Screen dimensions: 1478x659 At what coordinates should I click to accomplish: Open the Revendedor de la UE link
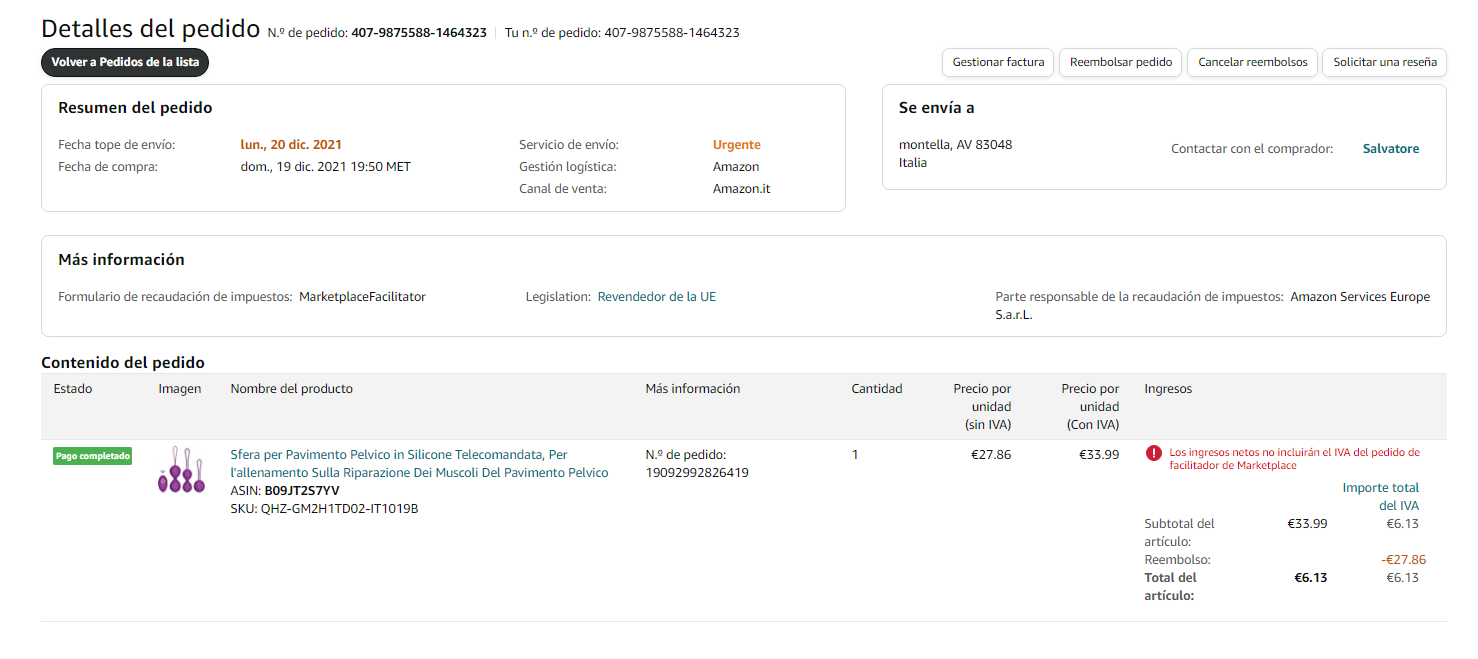[x=656, y=297]
